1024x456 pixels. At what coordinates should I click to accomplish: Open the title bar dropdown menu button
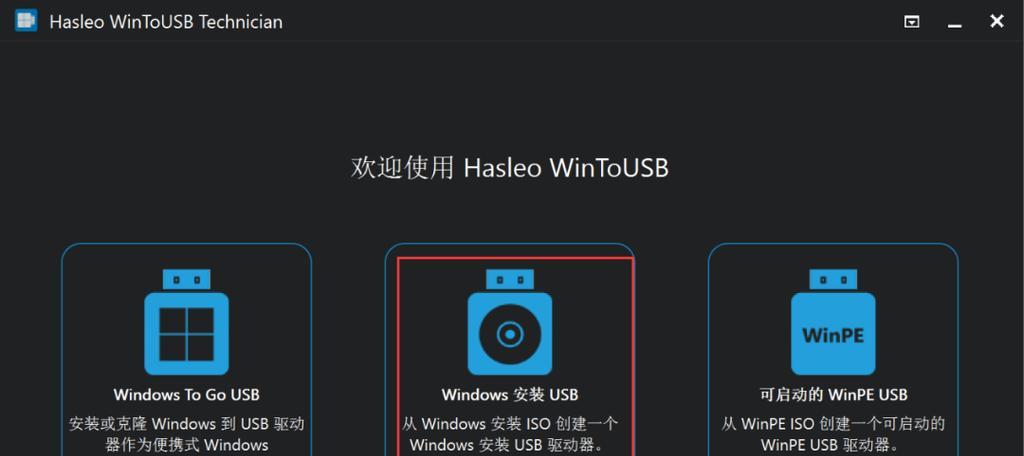pyautogui.click(x=912, y=22)
